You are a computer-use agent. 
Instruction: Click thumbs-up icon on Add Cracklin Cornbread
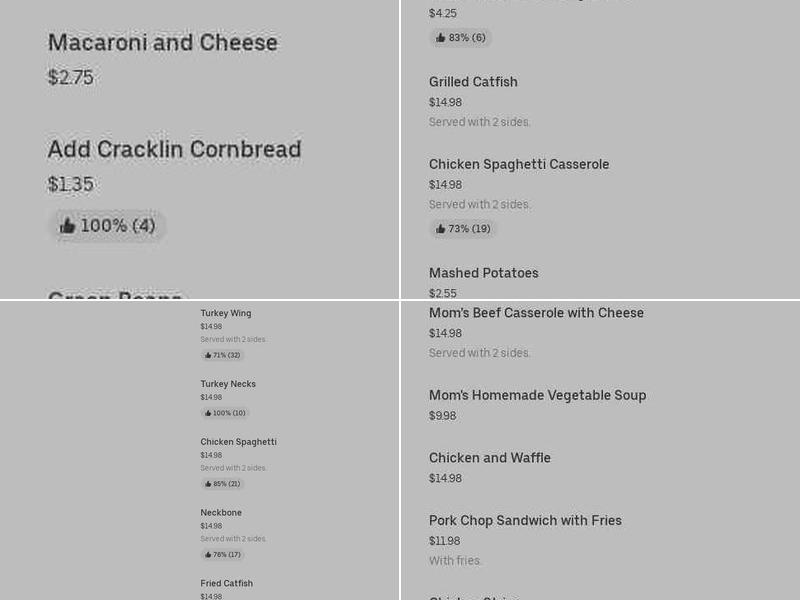(x=68, y=226)
